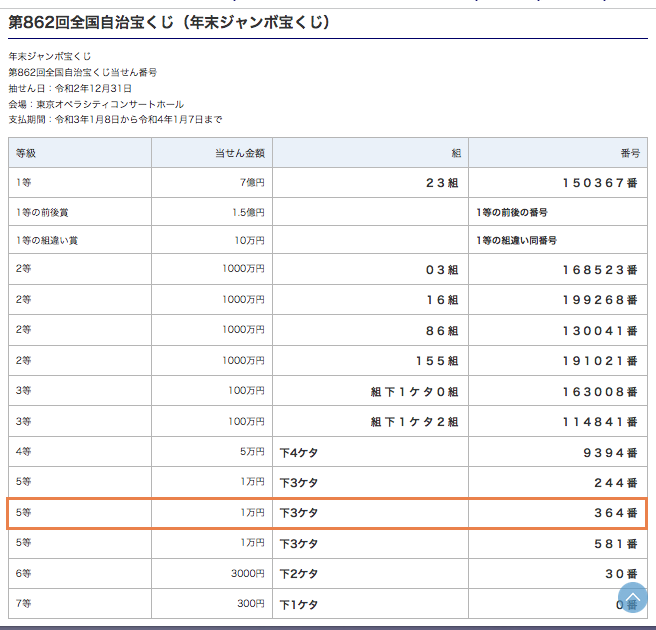
Task: Click the 16組 group cell
Action: [x=370, y=300]
